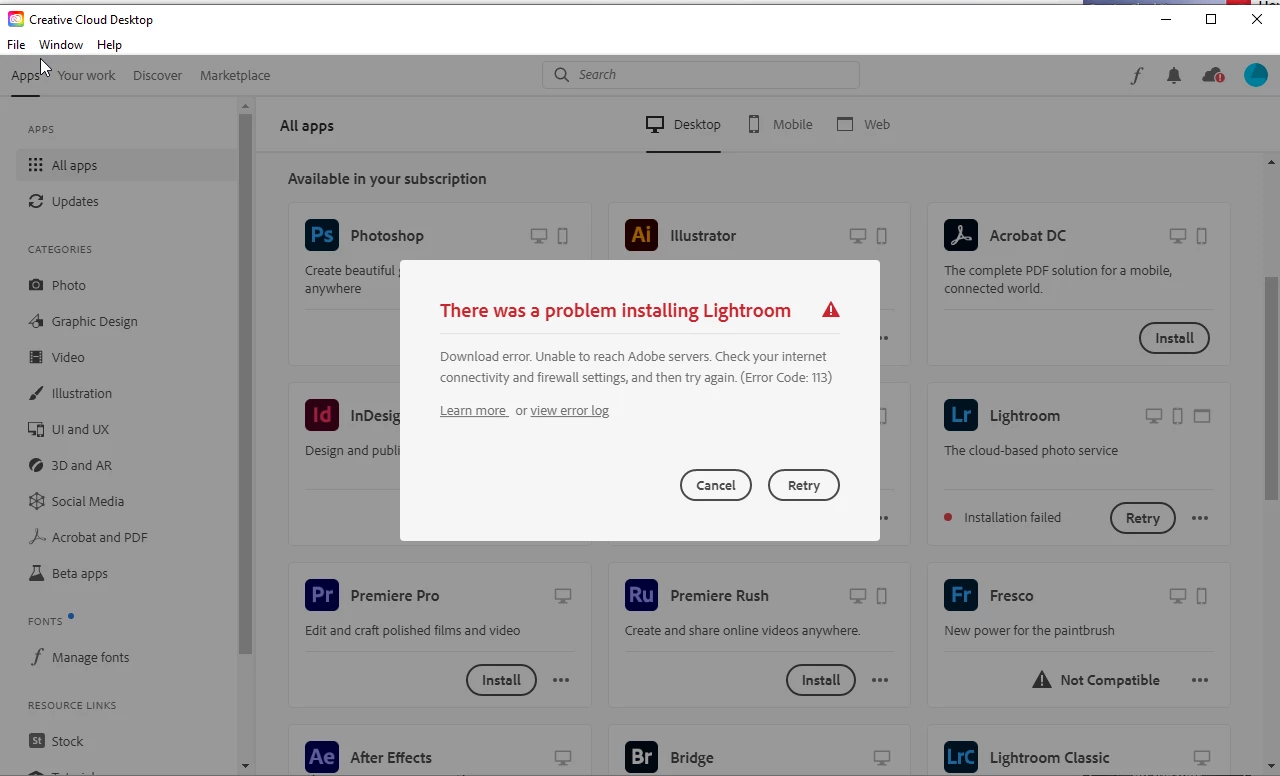Open the view error log link
Screen dimensions: 1280x776
(x=569, y=410)
